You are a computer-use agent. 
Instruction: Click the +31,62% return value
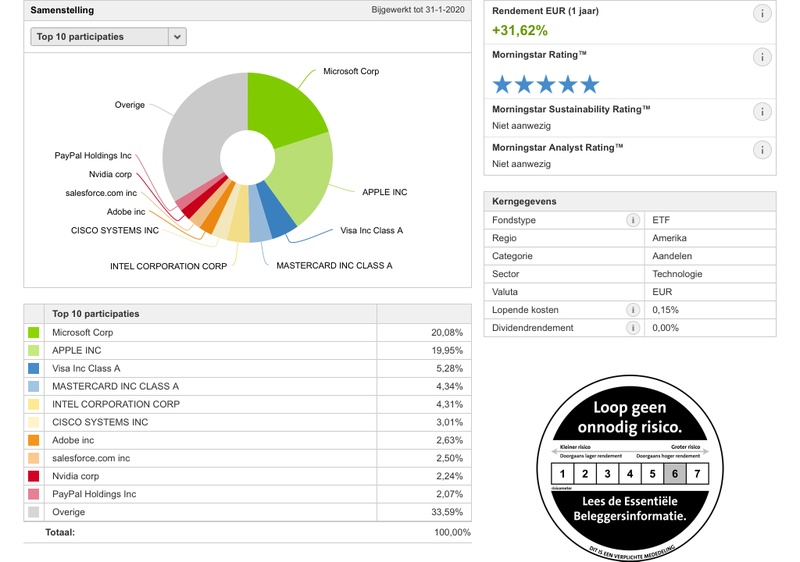point(520,31)
